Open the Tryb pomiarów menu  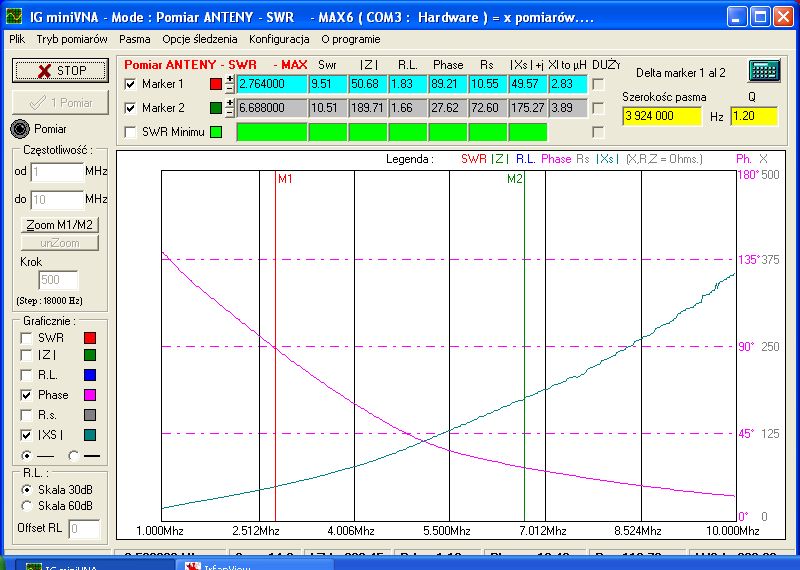(72, 39)
